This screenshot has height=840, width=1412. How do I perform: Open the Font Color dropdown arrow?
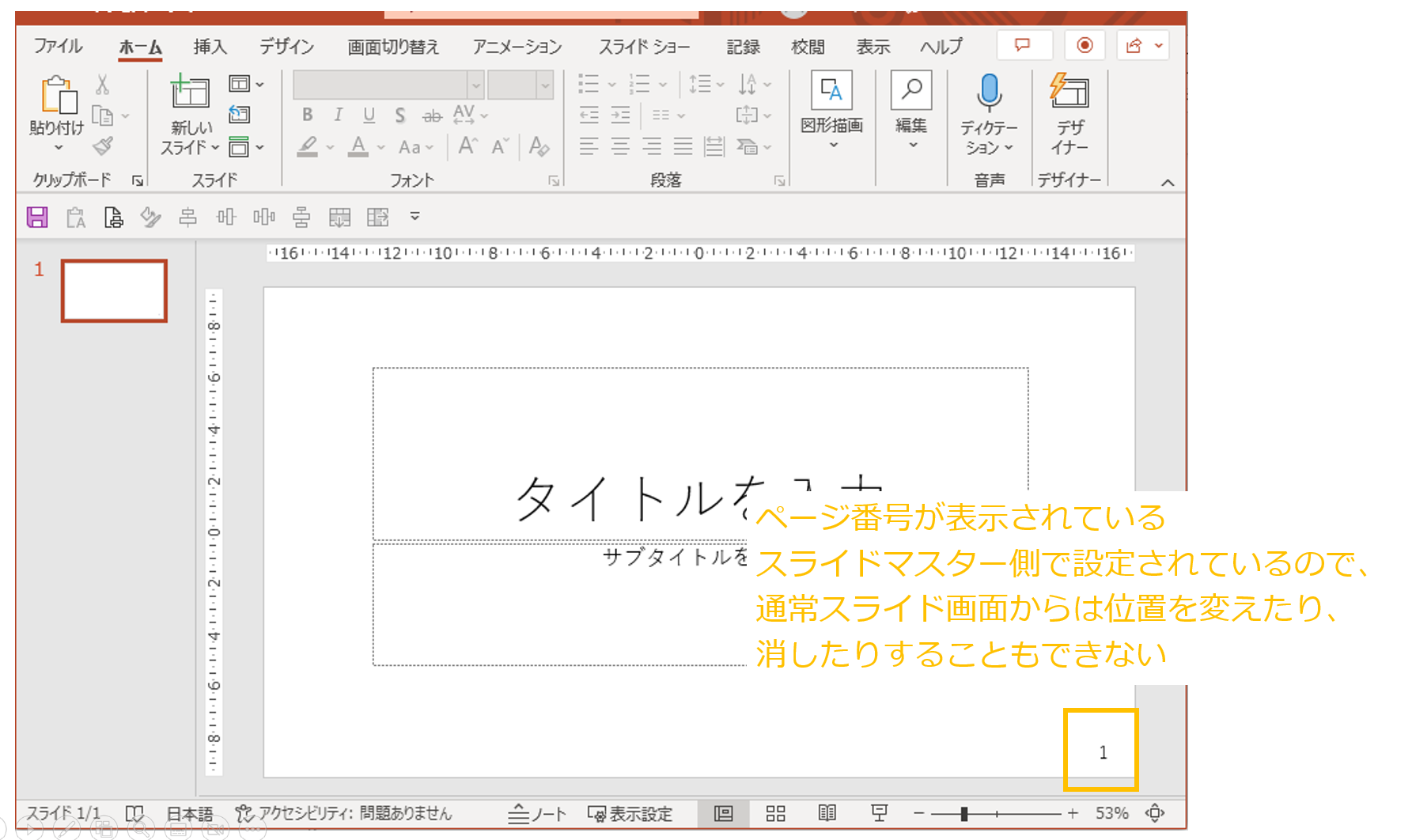[x=380, y=147]
